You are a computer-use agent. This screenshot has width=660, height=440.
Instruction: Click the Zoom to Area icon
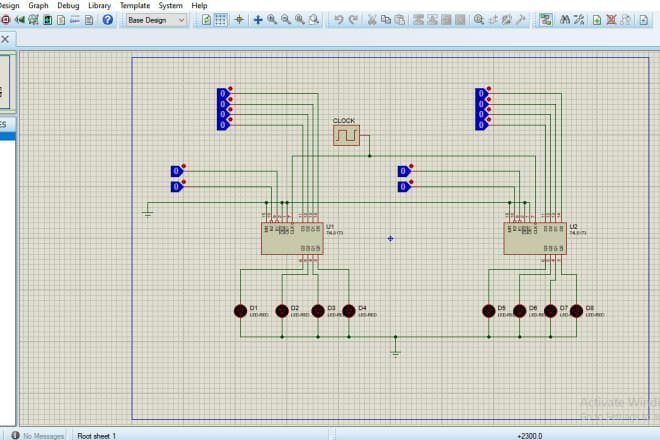[314, 20]
